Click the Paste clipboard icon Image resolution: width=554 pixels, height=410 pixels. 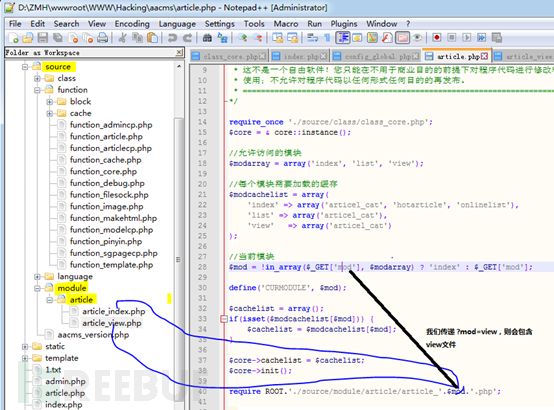(152, 37)
